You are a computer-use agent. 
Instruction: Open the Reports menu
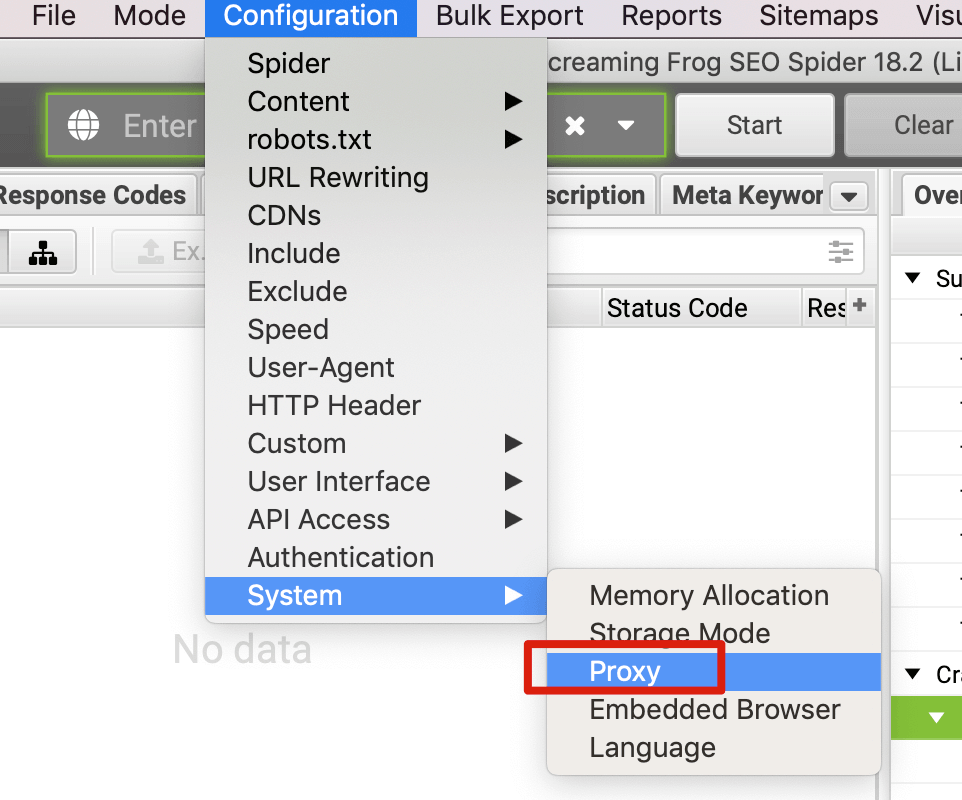[671, 16]
